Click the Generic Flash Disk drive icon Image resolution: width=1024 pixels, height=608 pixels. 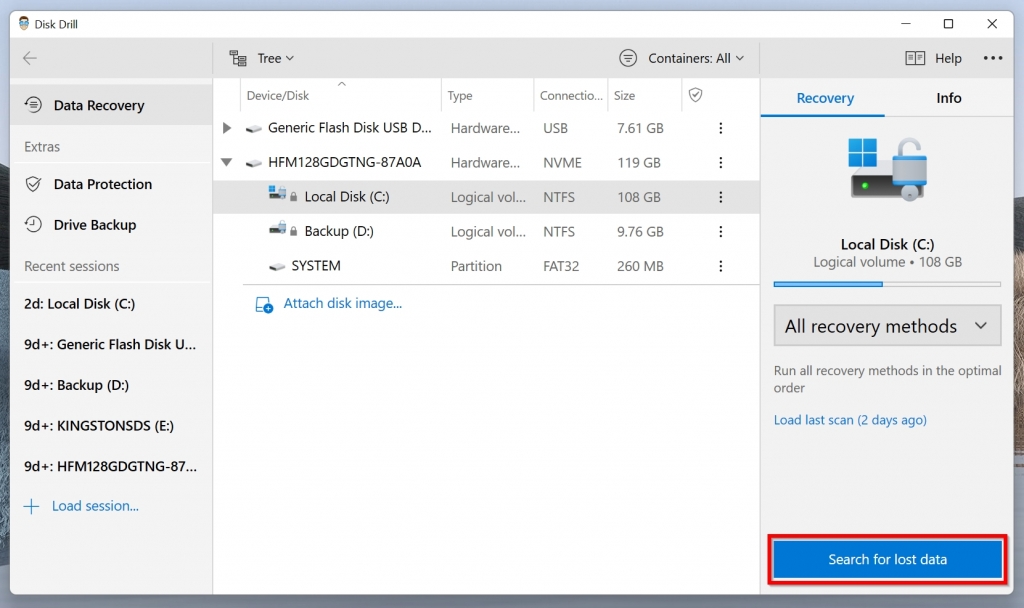point(253,129)
